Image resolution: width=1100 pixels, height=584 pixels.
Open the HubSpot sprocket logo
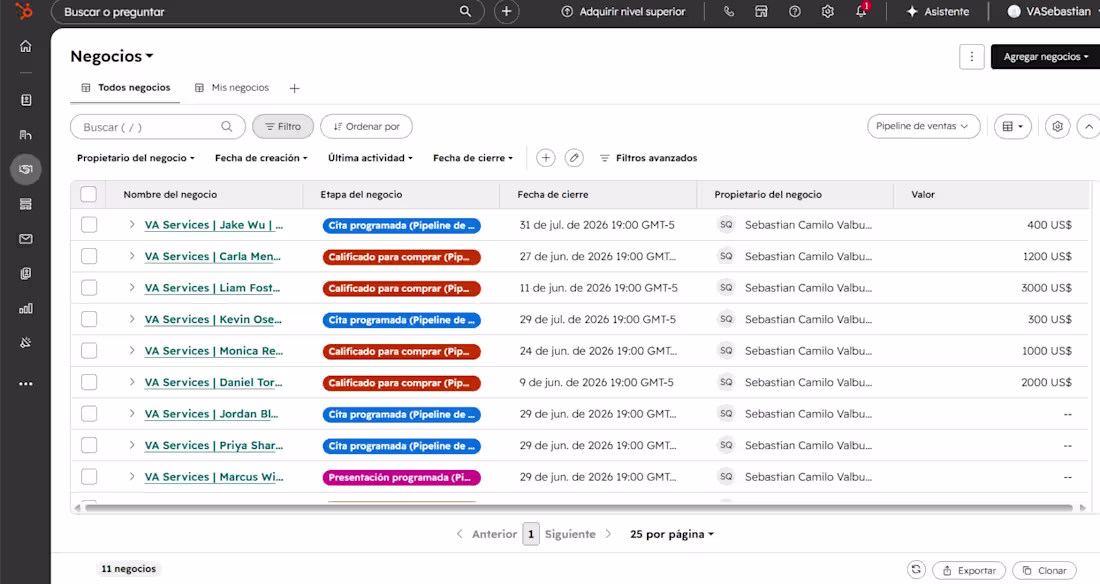click(x=25, y=11)
